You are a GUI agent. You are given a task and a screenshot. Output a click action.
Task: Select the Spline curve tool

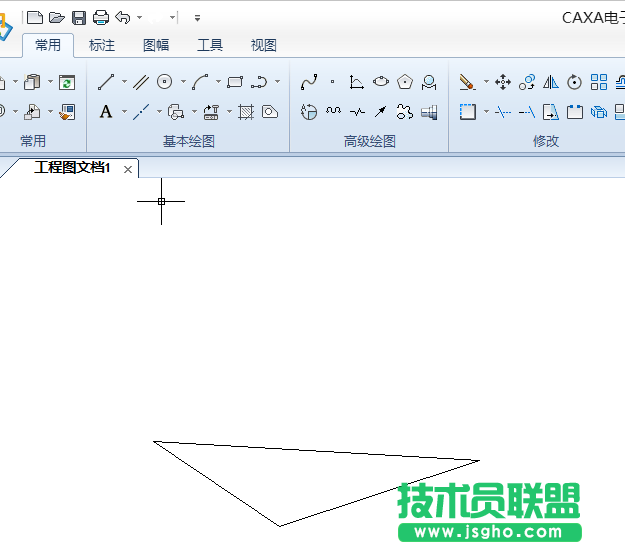pos(309,82)
